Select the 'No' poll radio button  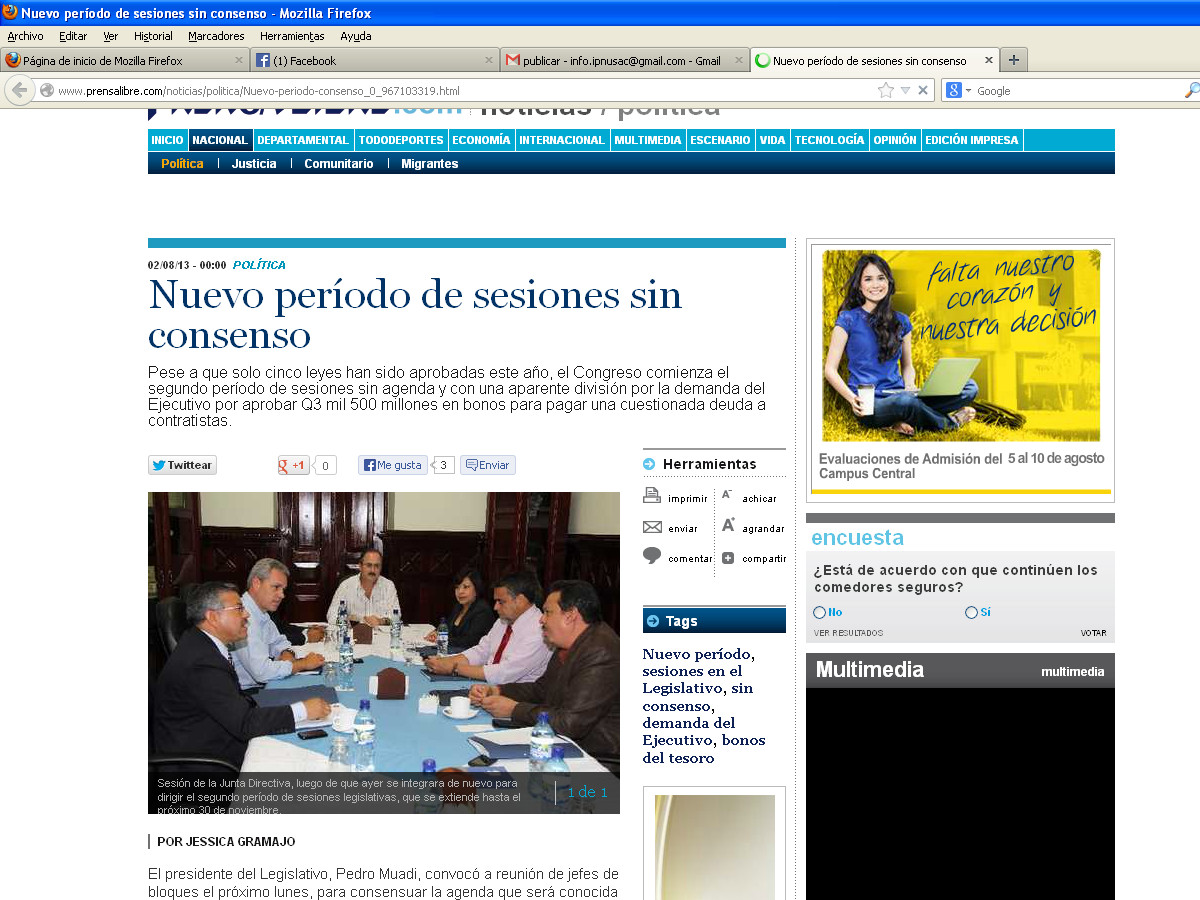pyautogui.click(x=819, y=612)
